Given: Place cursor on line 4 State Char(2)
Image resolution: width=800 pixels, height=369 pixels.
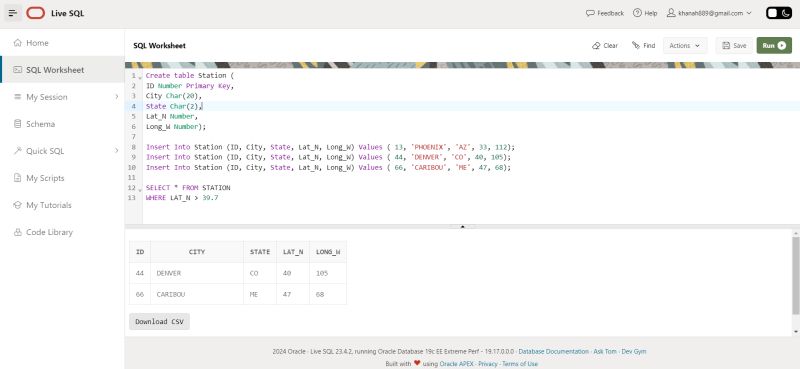Looking at the screenshot, I should [x=174, y=106].
